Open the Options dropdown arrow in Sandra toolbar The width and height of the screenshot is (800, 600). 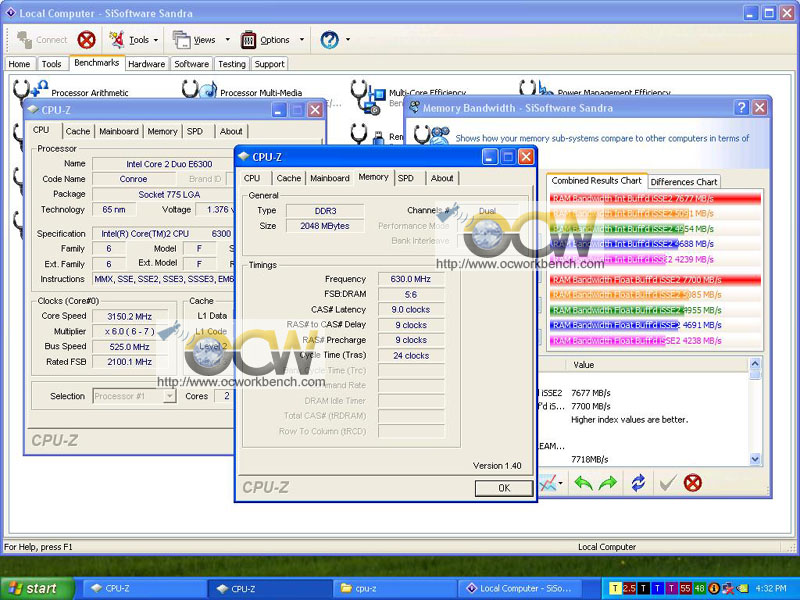(x=302, y=40)
